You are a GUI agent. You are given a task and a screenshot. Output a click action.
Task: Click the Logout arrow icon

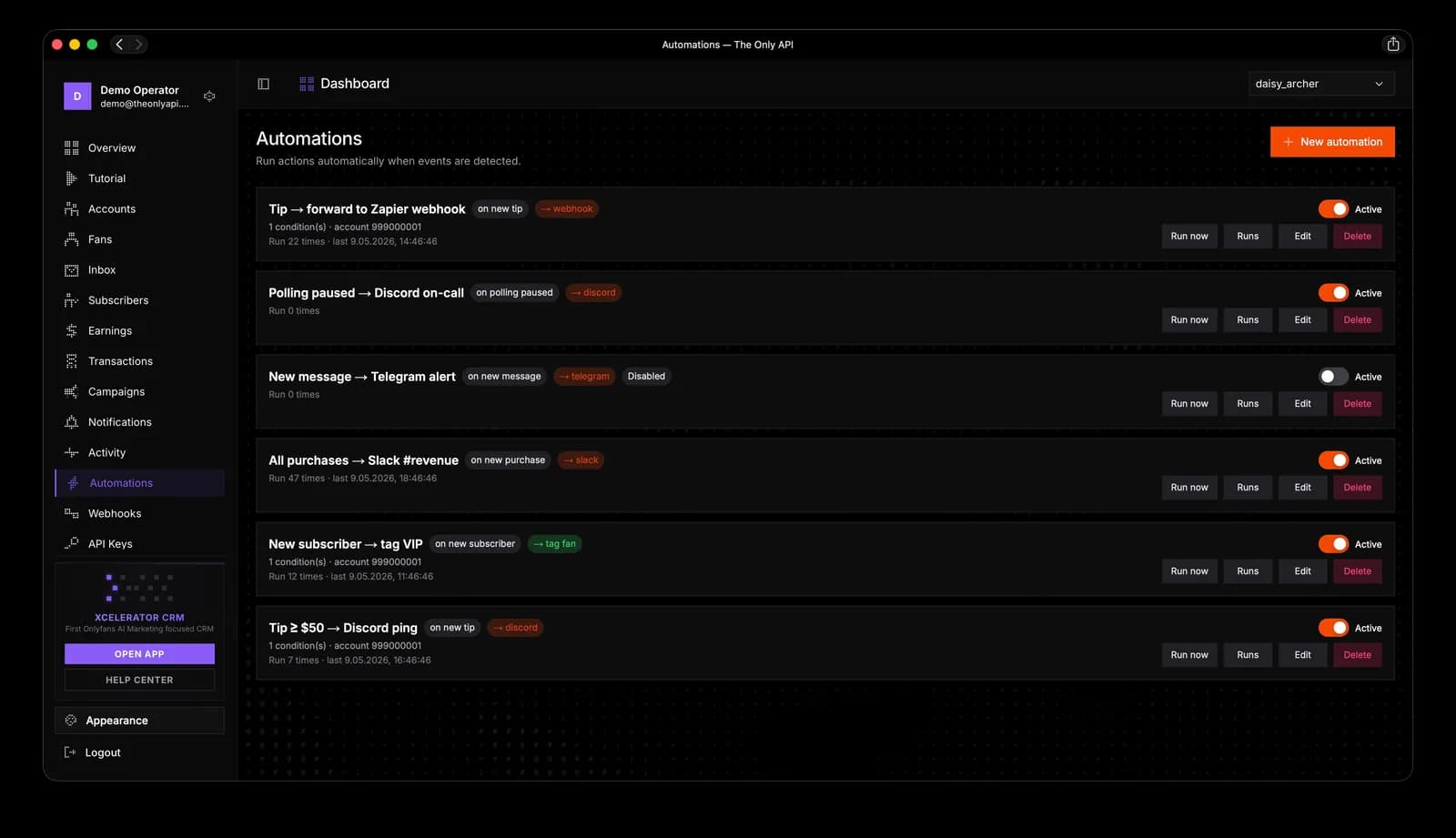70,752
